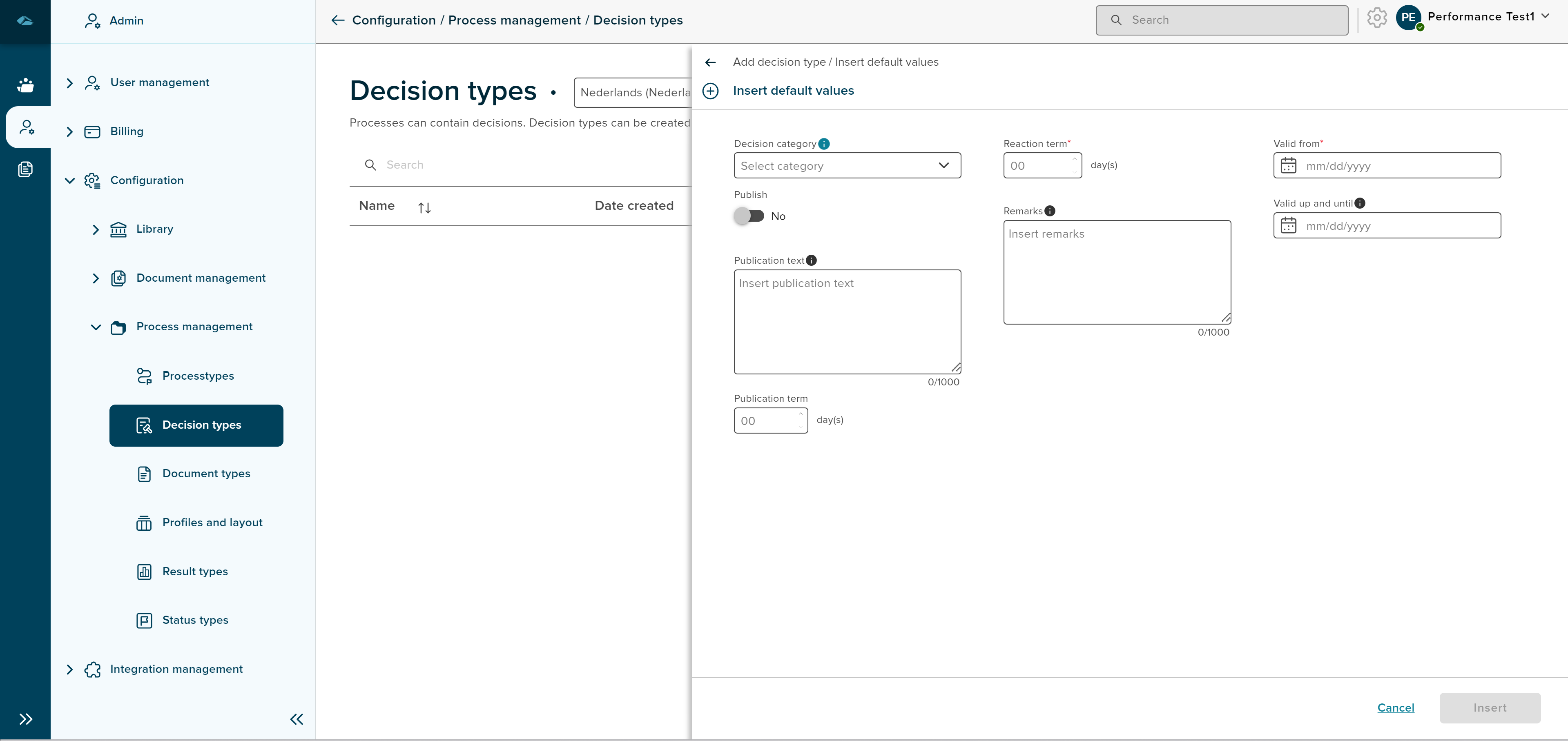Image resolution: width=1568 pixels, height=741 pixels.
Task: Expand the User management section
Action: [69, 83]
